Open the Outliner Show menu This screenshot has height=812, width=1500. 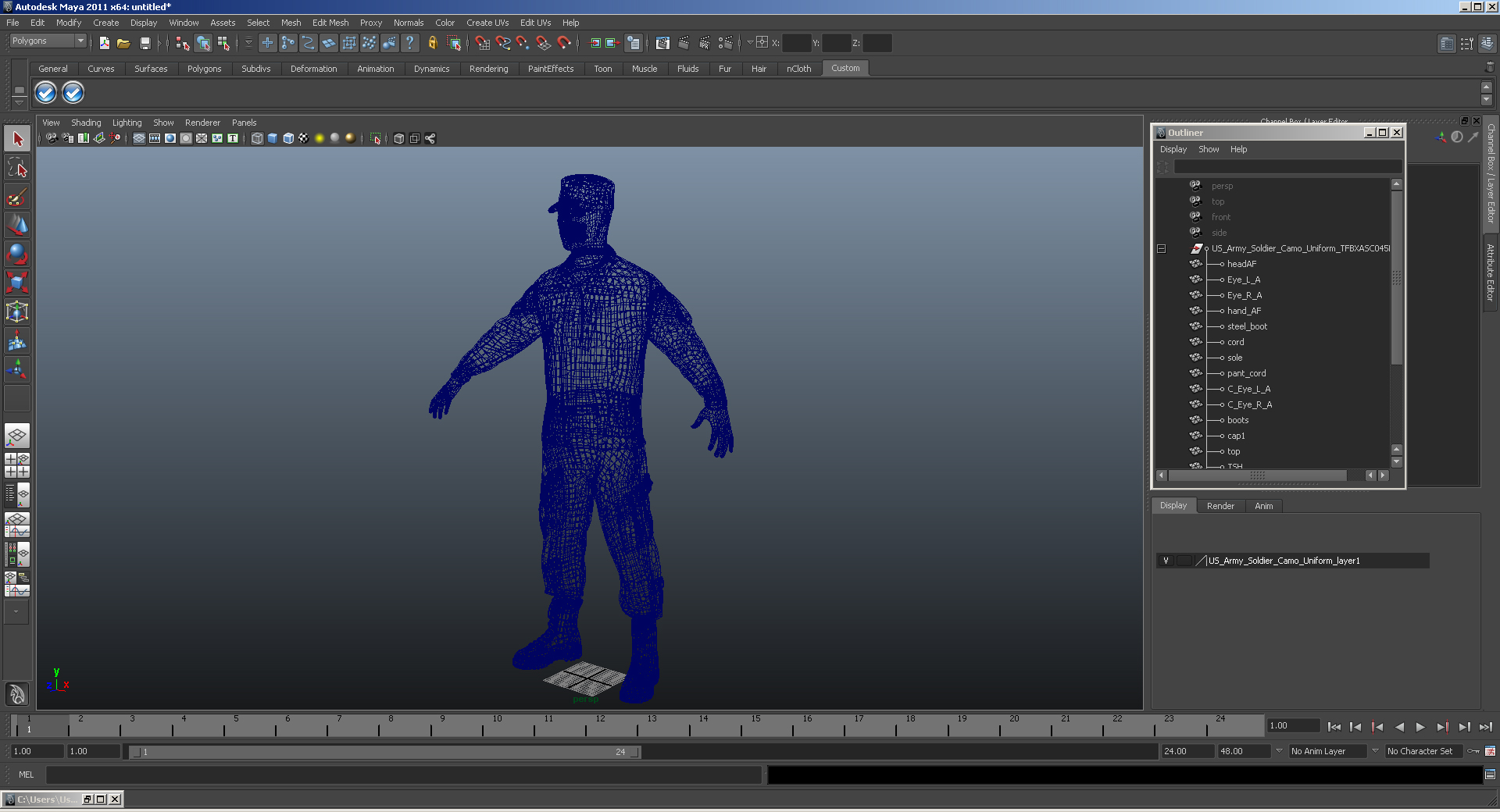(1209, 149)
